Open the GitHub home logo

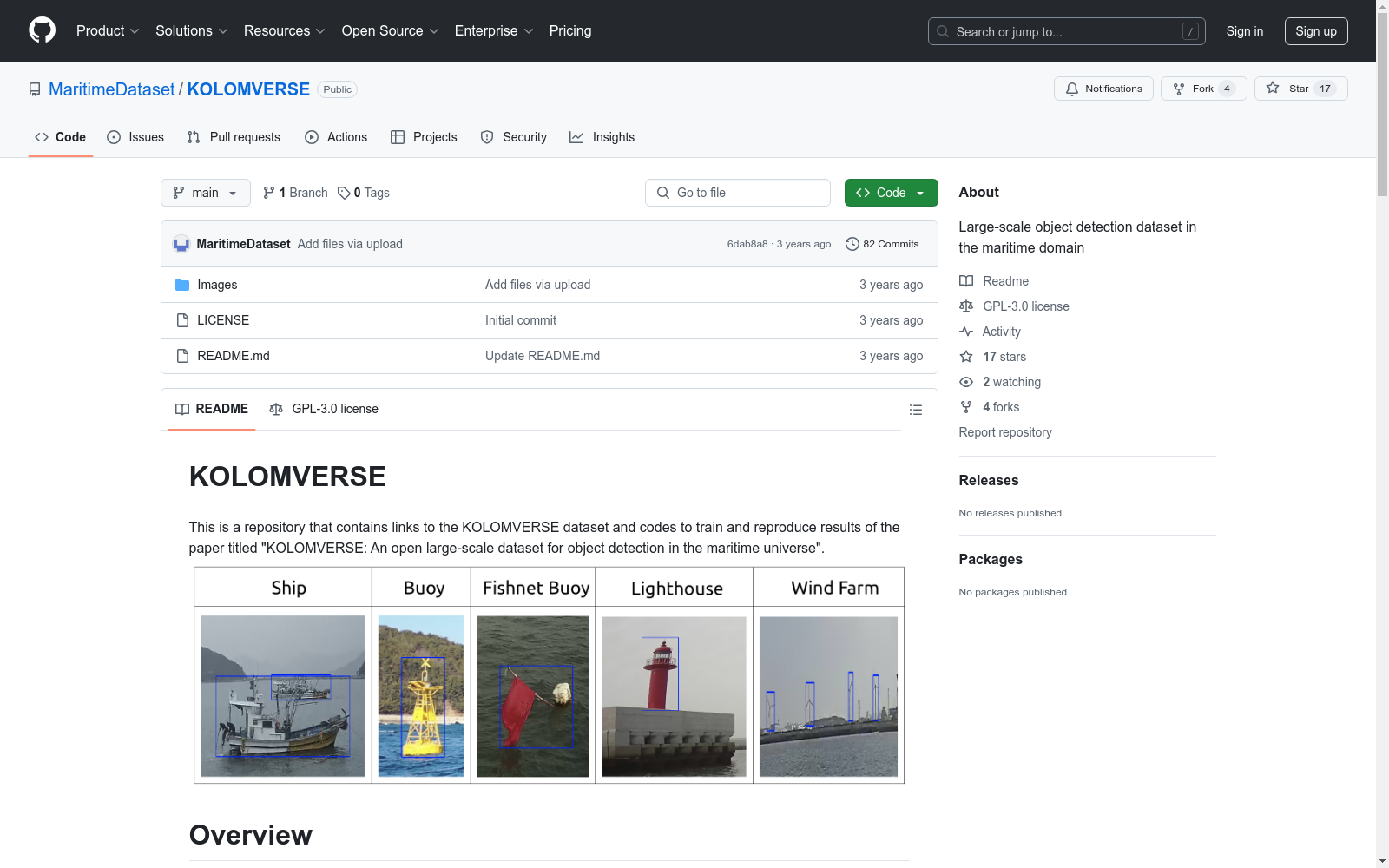coord(42,30)
